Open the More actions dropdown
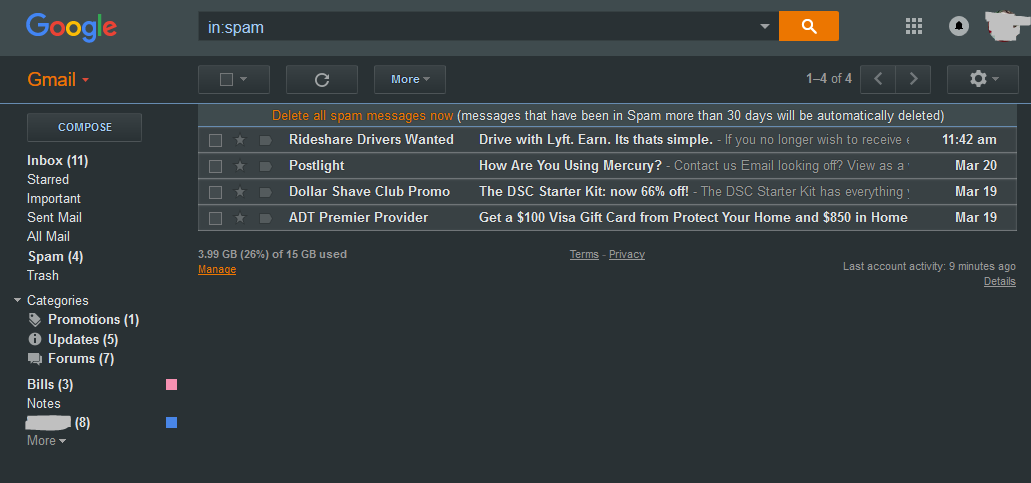Image resolution: width=1031 pixels, height=483 pixels. (x=410, y=80)
